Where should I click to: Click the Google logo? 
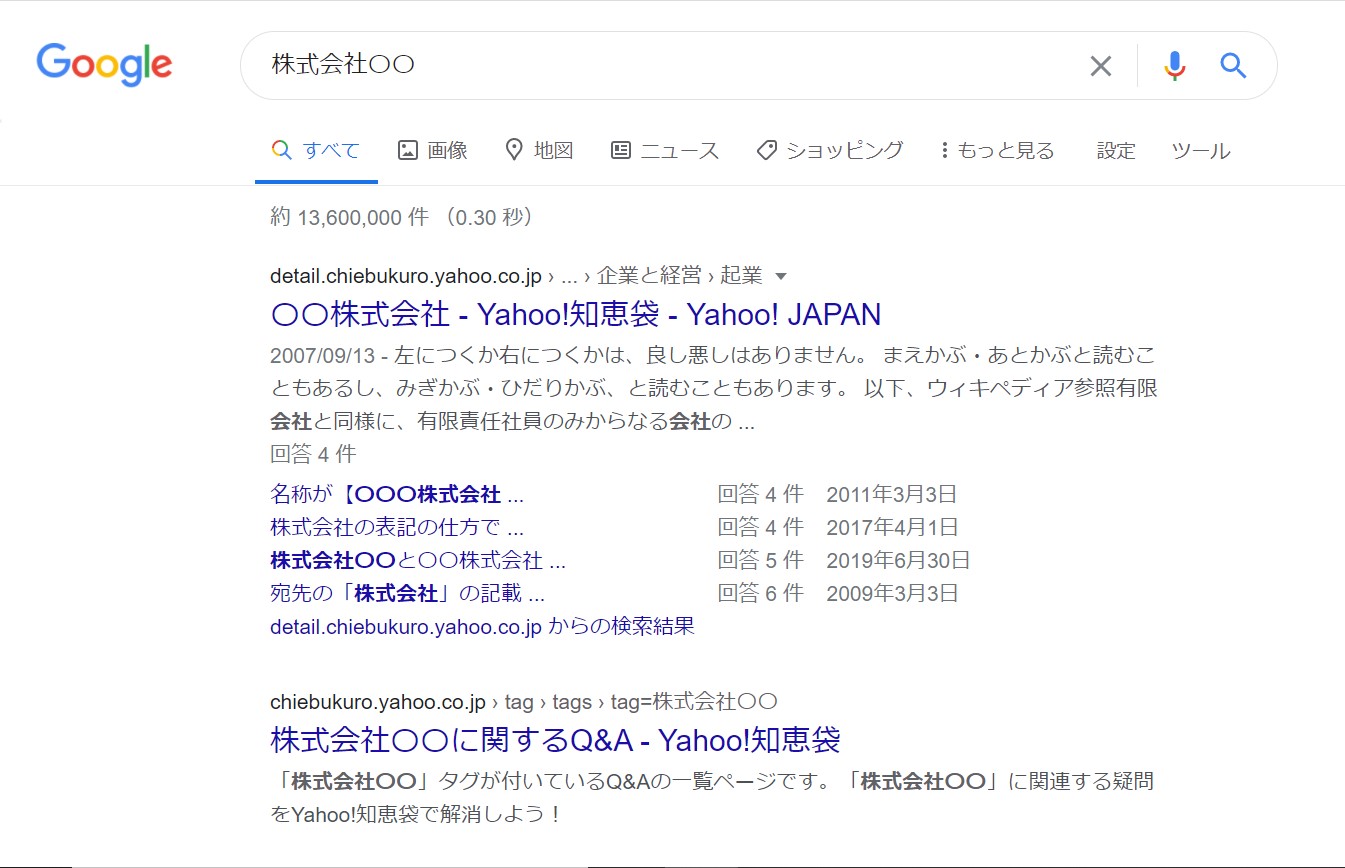[x=104, y=65]
